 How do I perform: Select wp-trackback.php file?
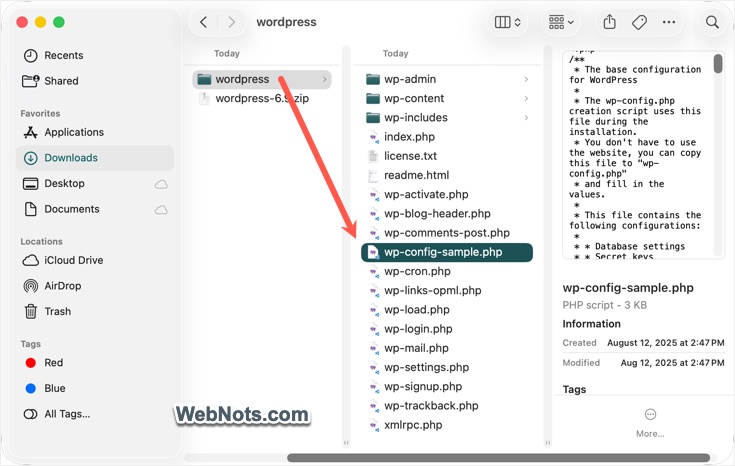[447, 406]
